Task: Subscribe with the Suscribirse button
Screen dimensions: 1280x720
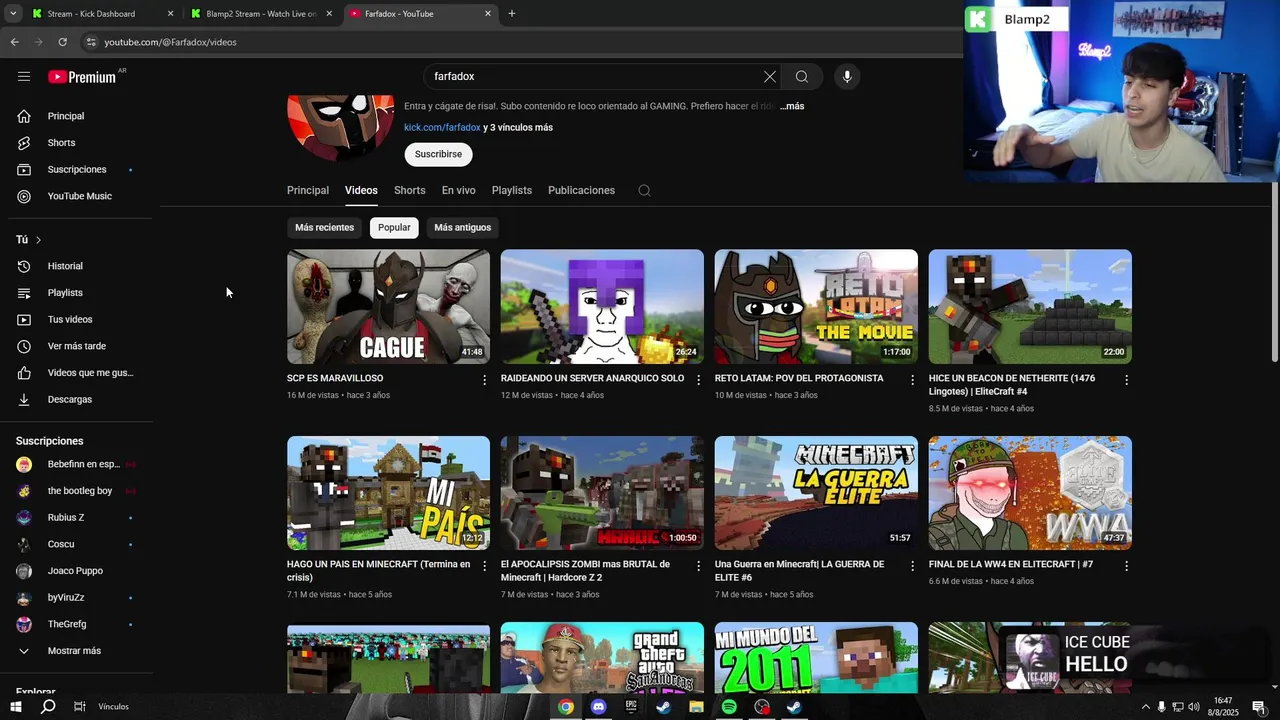Action: tap(438, 154)
